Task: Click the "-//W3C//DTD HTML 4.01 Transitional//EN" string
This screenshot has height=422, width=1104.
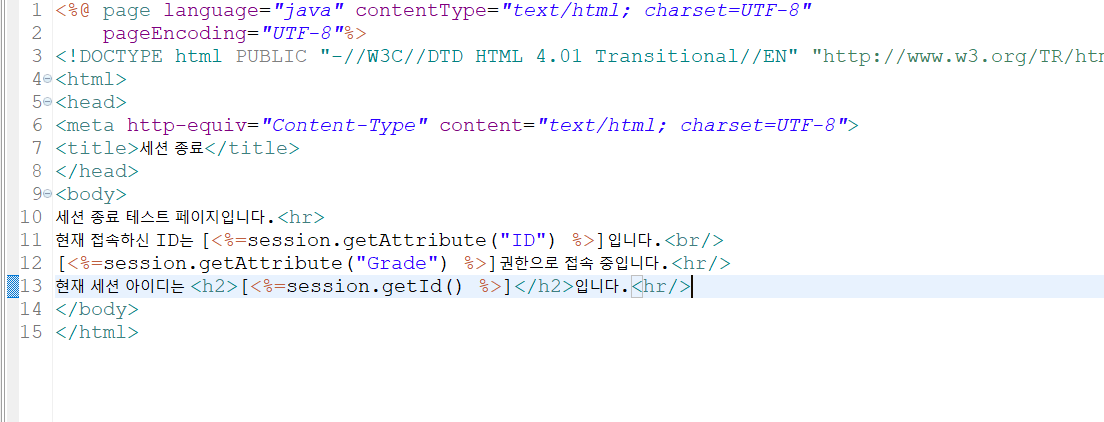Action: click(x=560, y=57)
